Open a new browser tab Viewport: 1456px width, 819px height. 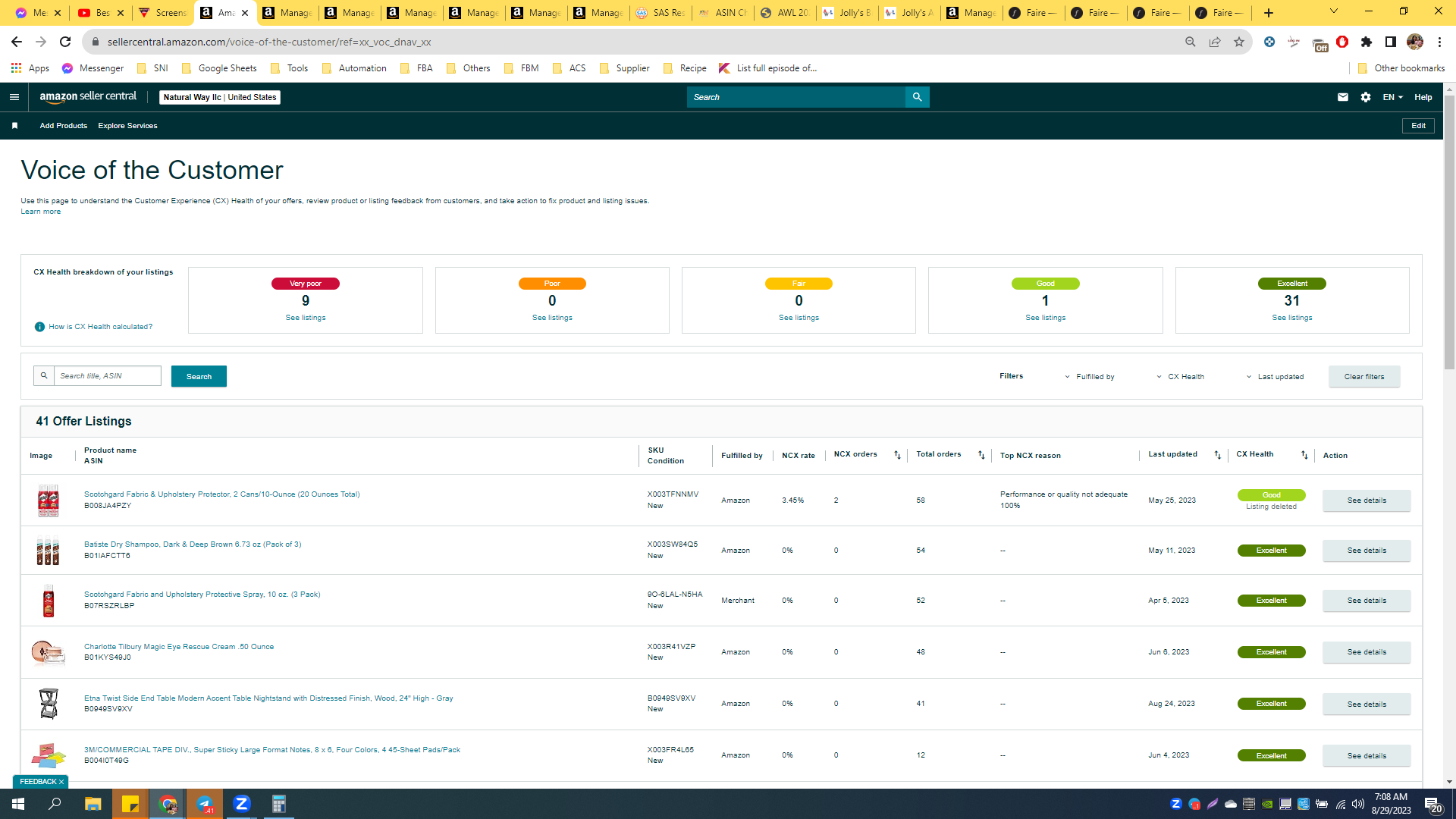(x=1268, y=13)
